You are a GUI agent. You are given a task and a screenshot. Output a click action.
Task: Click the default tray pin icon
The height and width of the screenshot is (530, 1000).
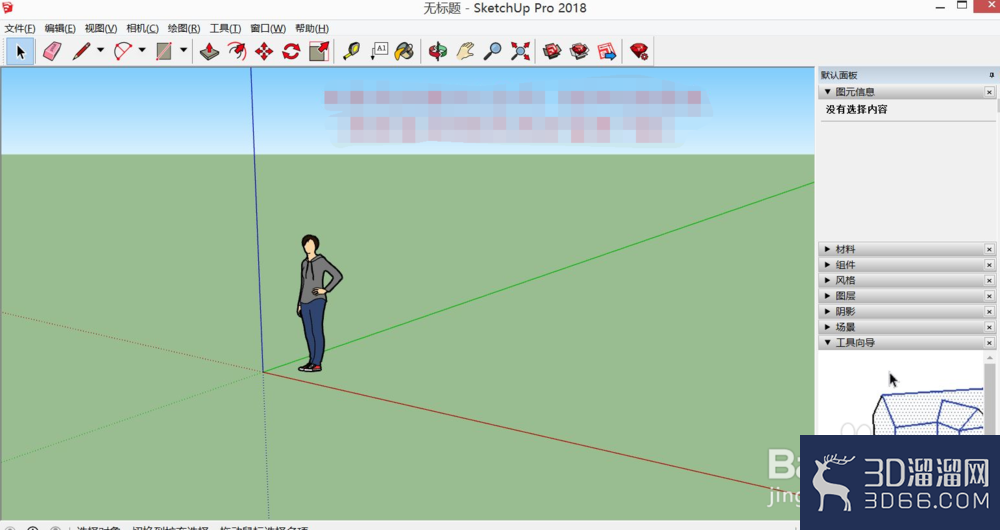[x=991, y=75]
